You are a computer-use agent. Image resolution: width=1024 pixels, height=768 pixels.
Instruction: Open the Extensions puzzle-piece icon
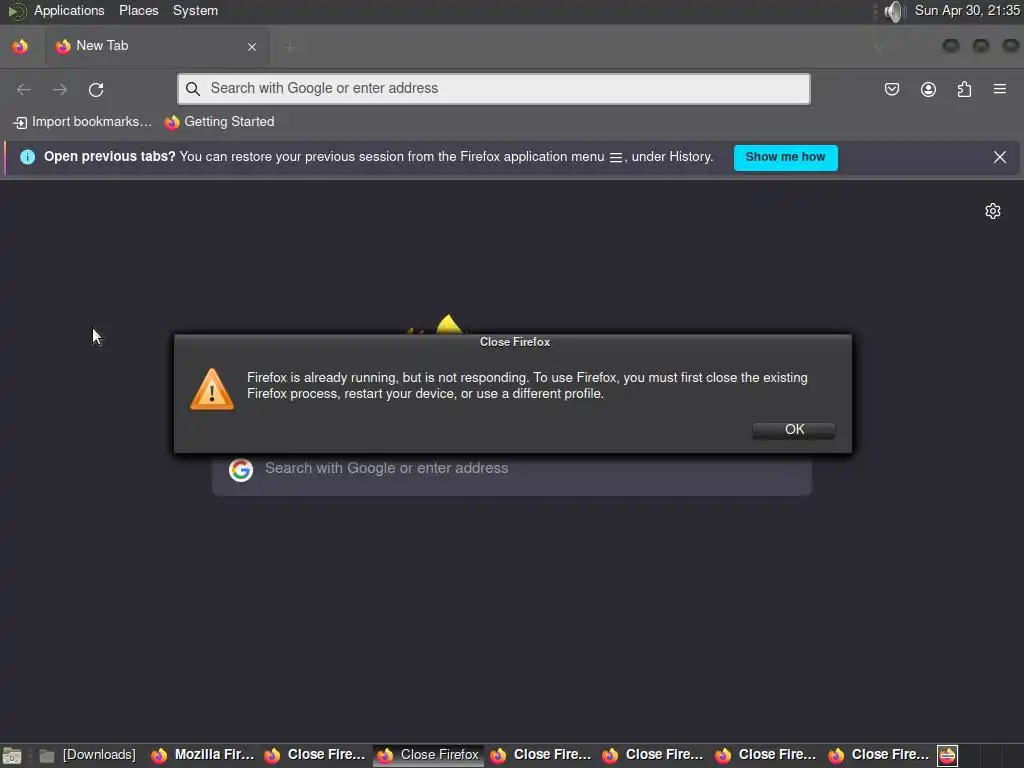coord(964,89)
